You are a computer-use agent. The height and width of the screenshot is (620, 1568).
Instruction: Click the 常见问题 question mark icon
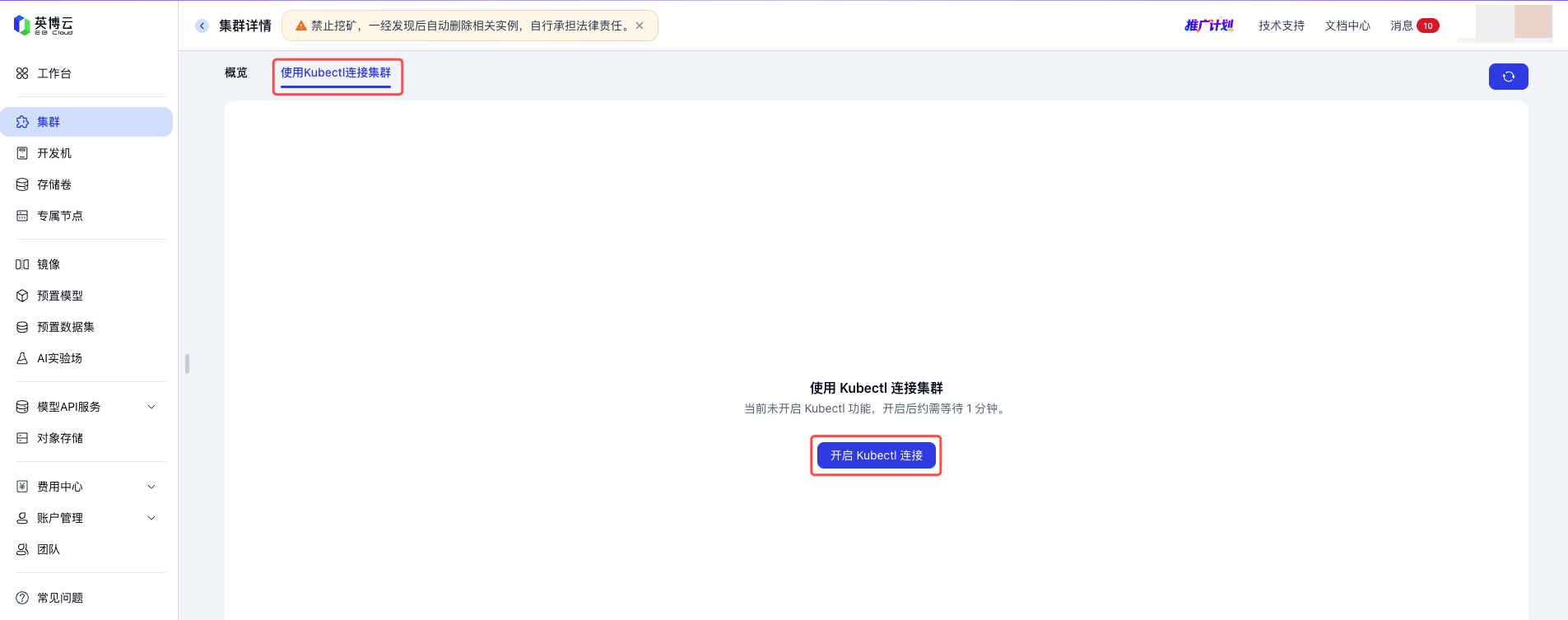coord(22,598)
